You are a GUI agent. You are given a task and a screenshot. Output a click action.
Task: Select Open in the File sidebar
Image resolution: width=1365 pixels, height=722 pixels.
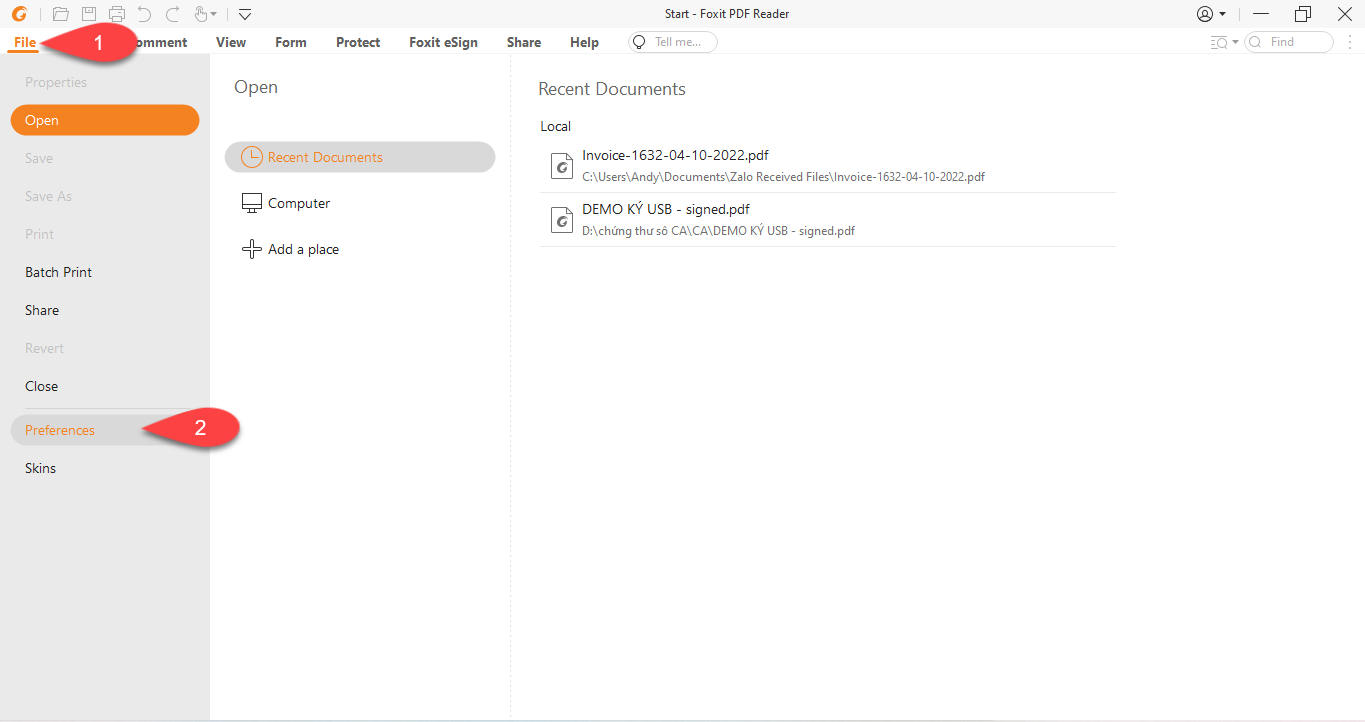tap(105, 120)
